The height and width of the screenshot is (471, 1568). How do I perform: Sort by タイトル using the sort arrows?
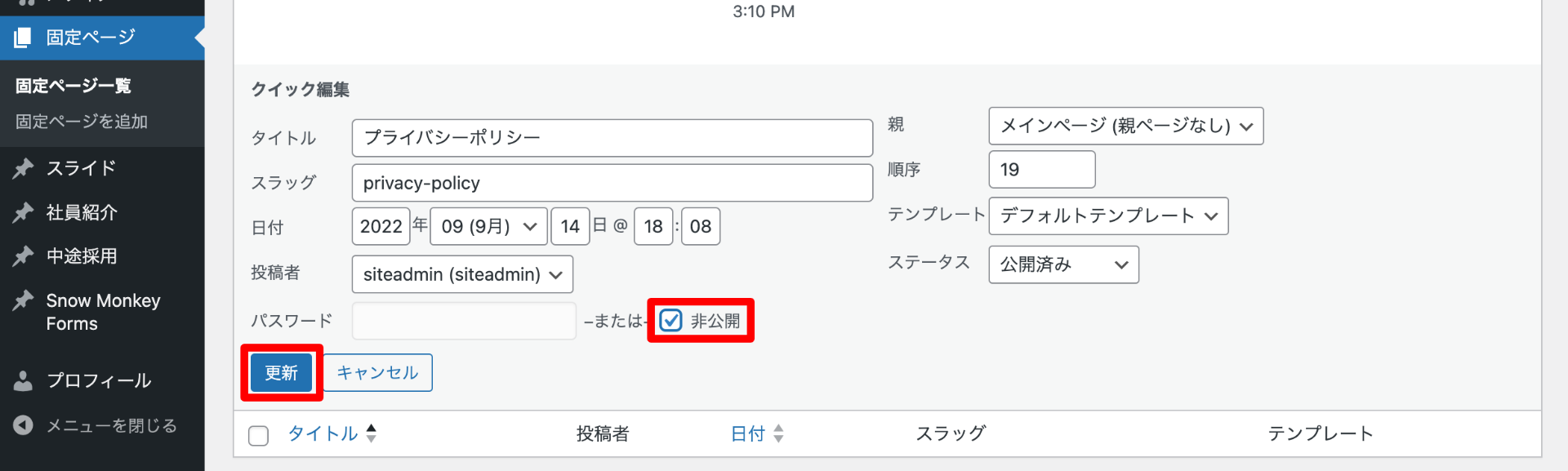click(372, 433)
